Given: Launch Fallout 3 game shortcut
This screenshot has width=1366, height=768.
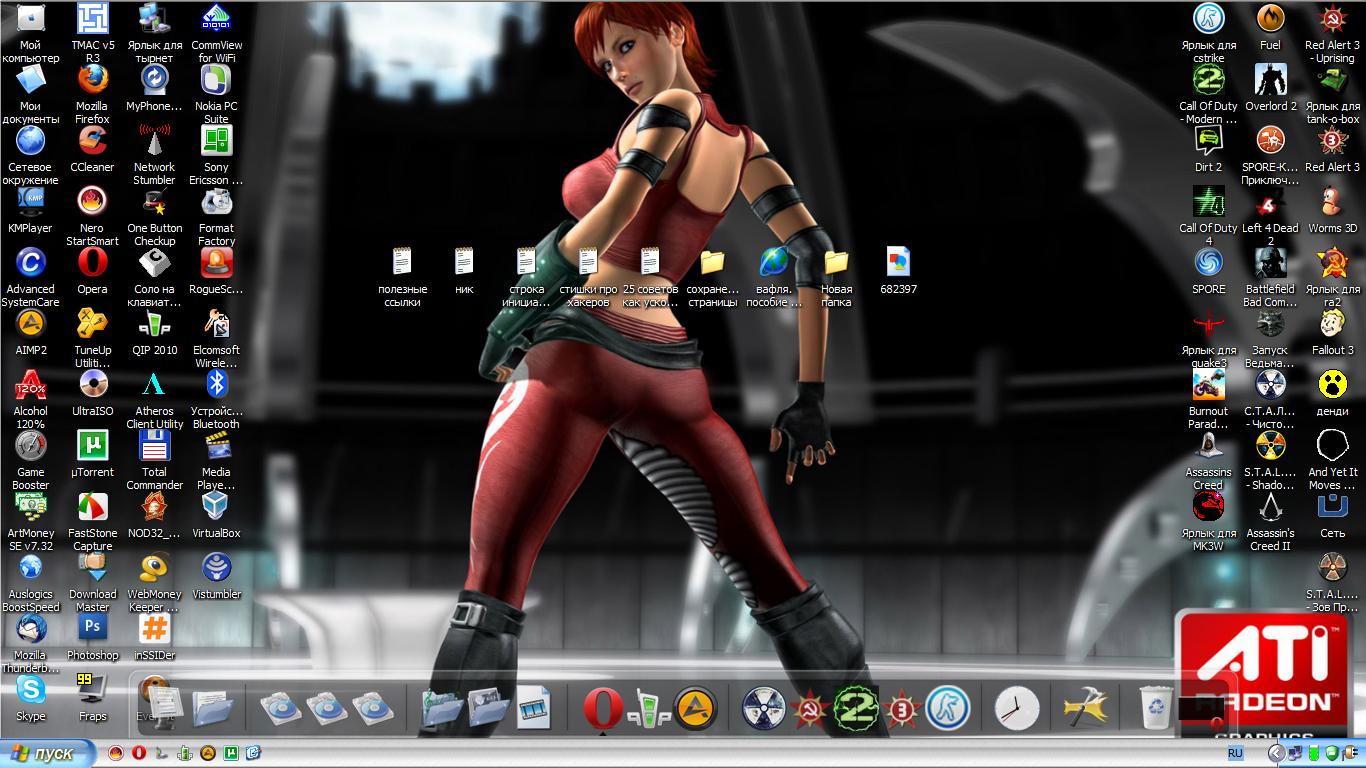Looking at the screenshot, I should pyautogui.click(x=1332, y=324).
